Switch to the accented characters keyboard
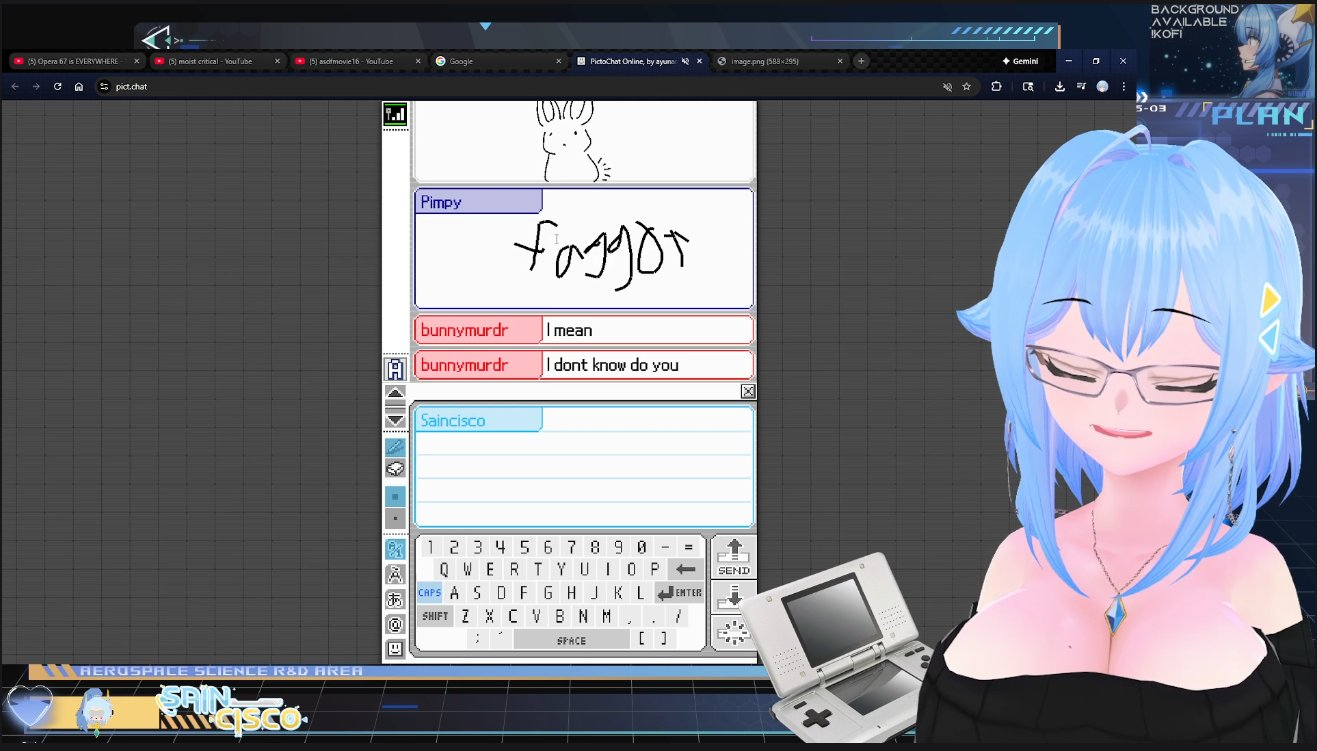The image size is (1317, 751). (x=395, y=574)
